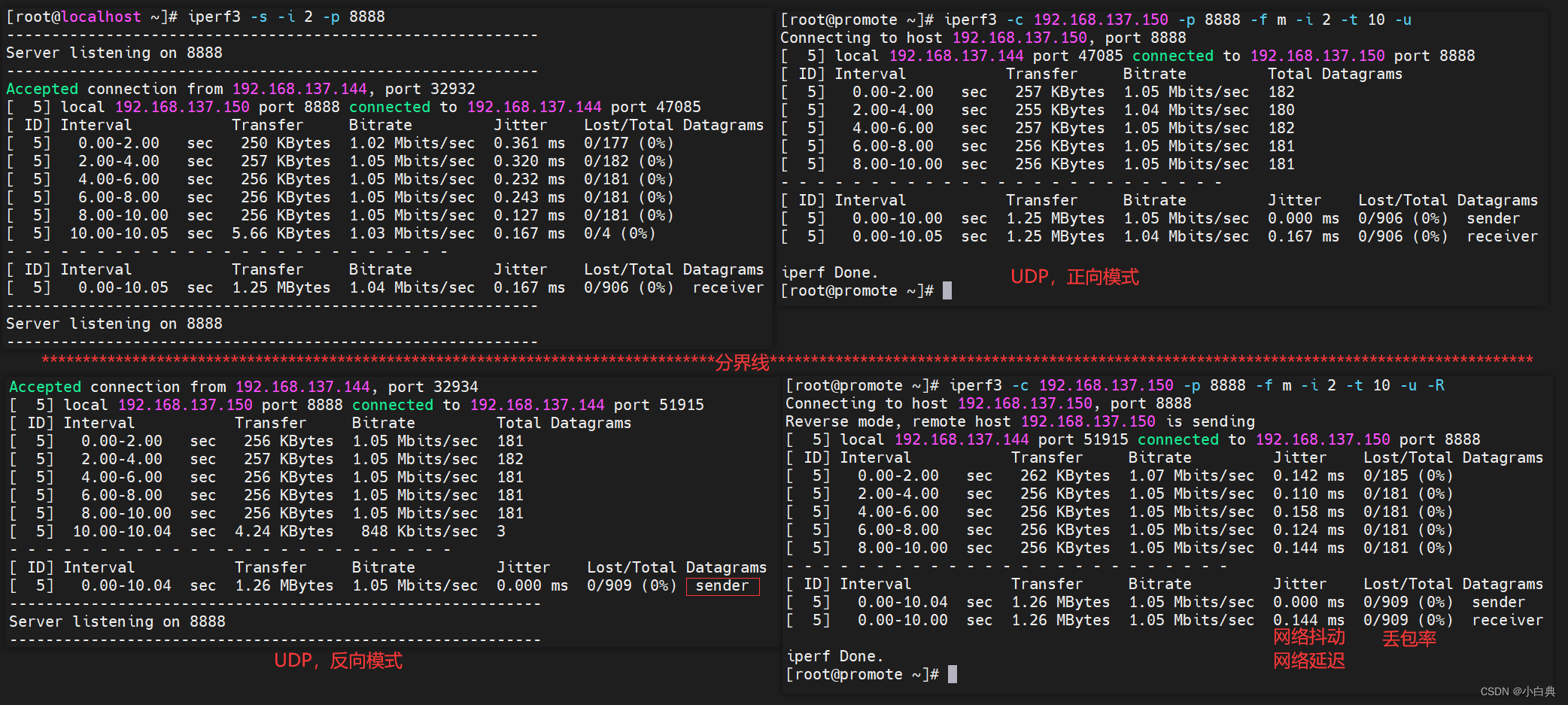The width and height of the screenshot is (1568, 705).
Task: Click the '255 KBytes' transfer value
Action: point(1060,110)
